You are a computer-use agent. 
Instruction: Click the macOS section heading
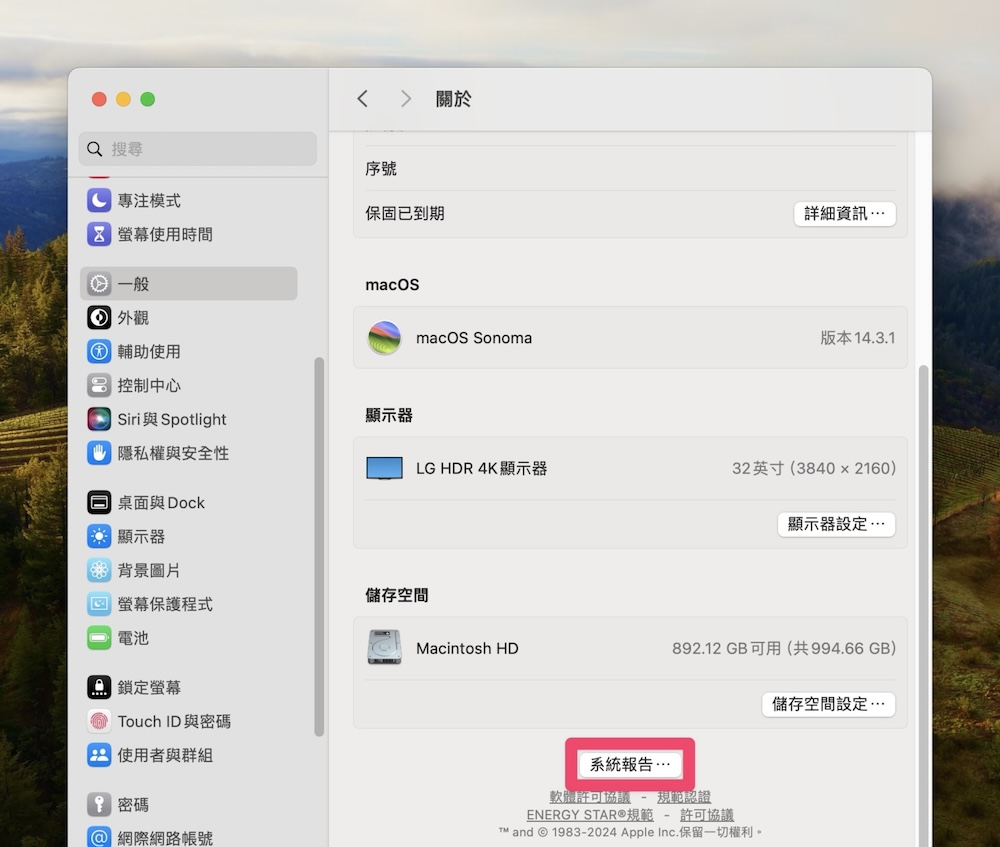pyautogui.click(x=392, y=284)
